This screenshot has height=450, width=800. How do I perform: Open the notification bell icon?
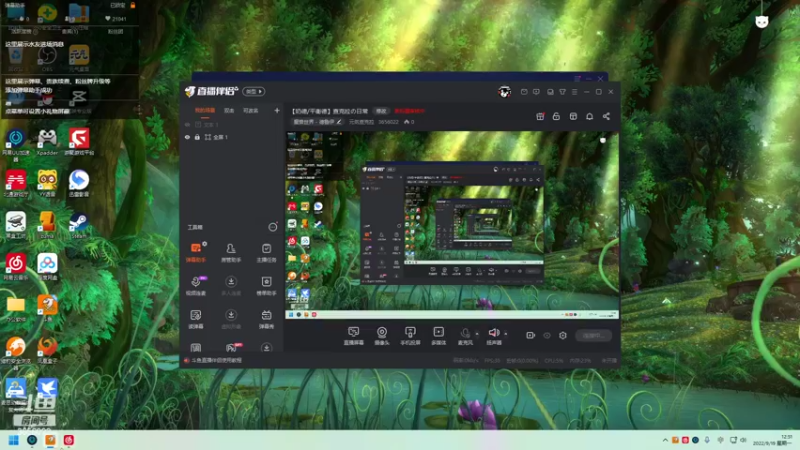tap(589, 116)
